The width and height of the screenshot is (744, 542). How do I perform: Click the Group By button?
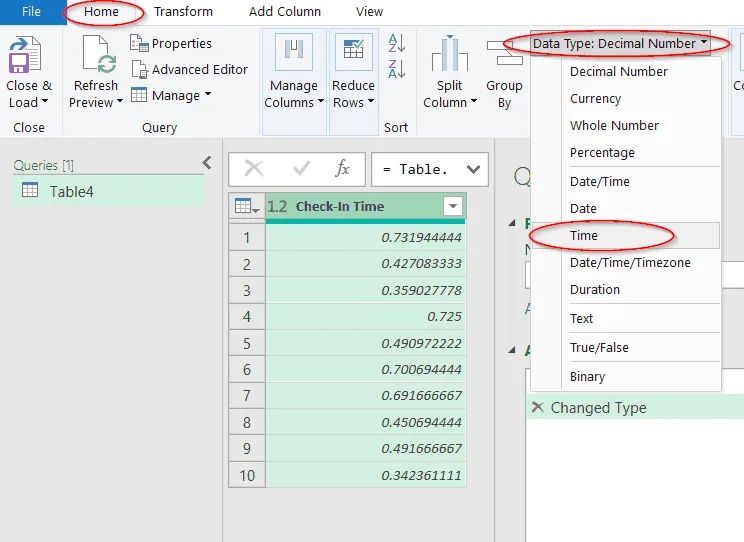click(x=504, y=74)
